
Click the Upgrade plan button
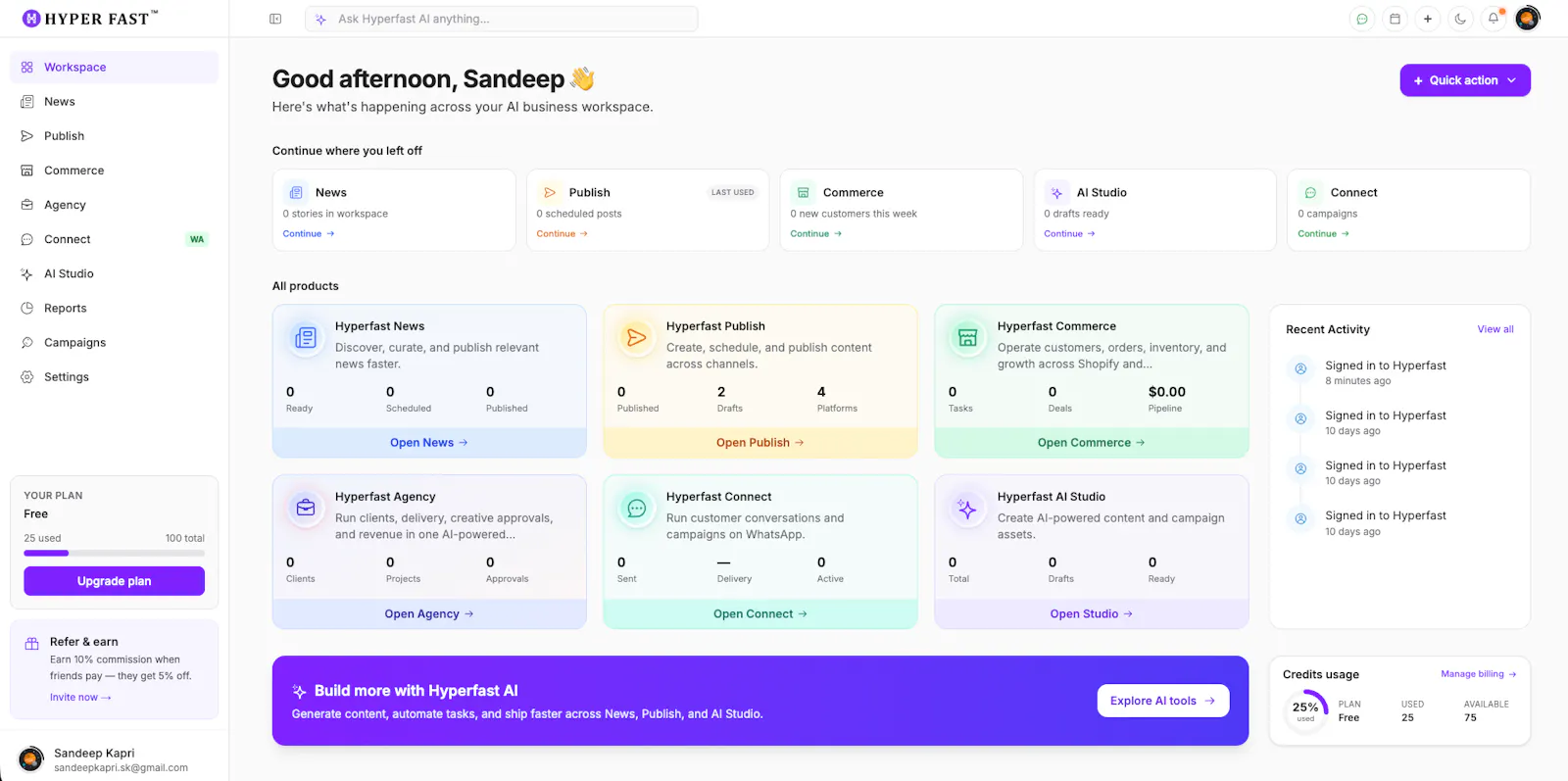114,581
